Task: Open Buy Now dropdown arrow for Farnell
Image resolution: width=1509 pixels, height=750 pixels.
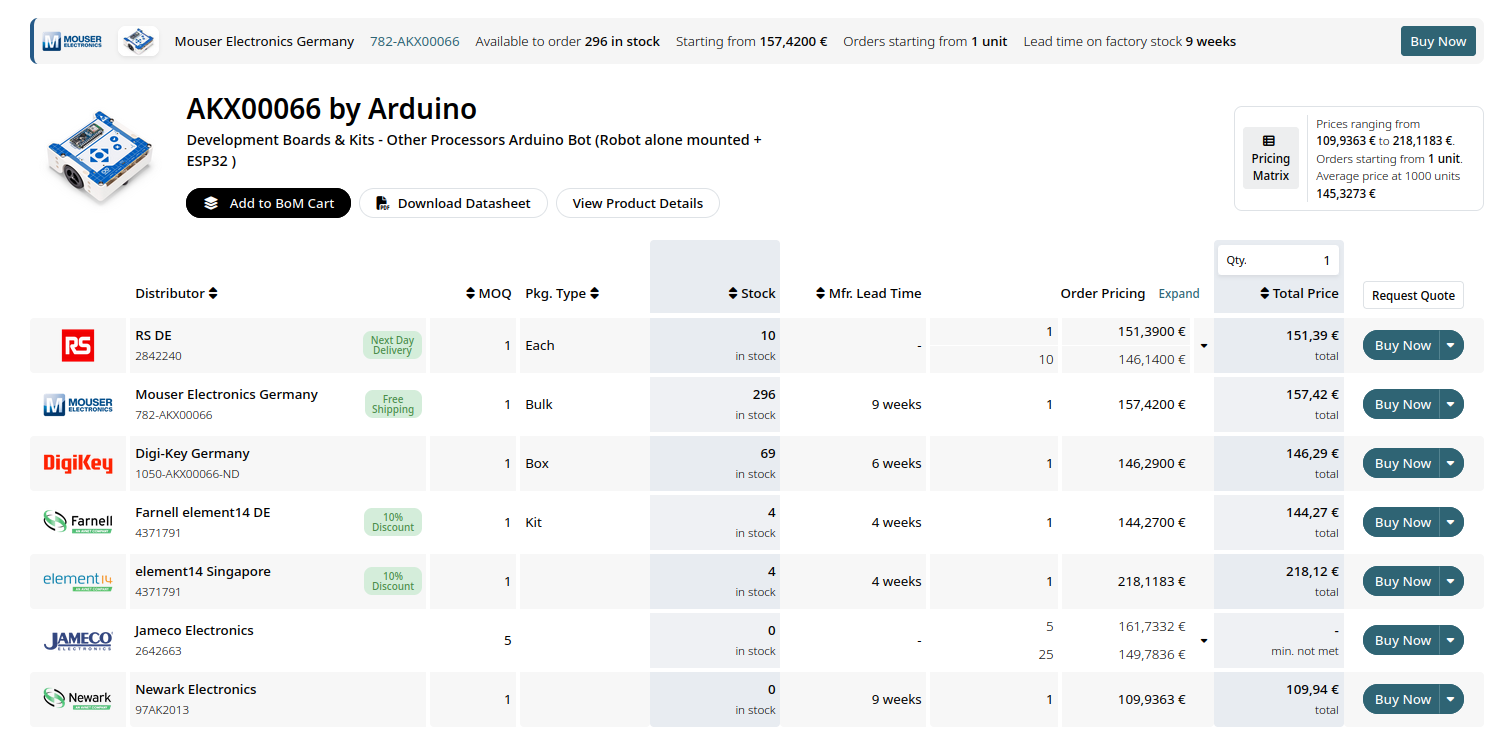Action: click(x=1451, y=523)
